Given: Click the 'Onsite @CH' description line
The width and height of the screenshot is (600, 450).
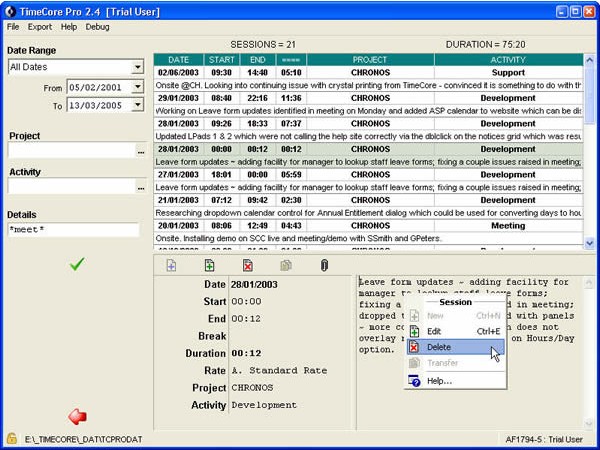Looking at the screenshot, I should (x=368, y=85).
